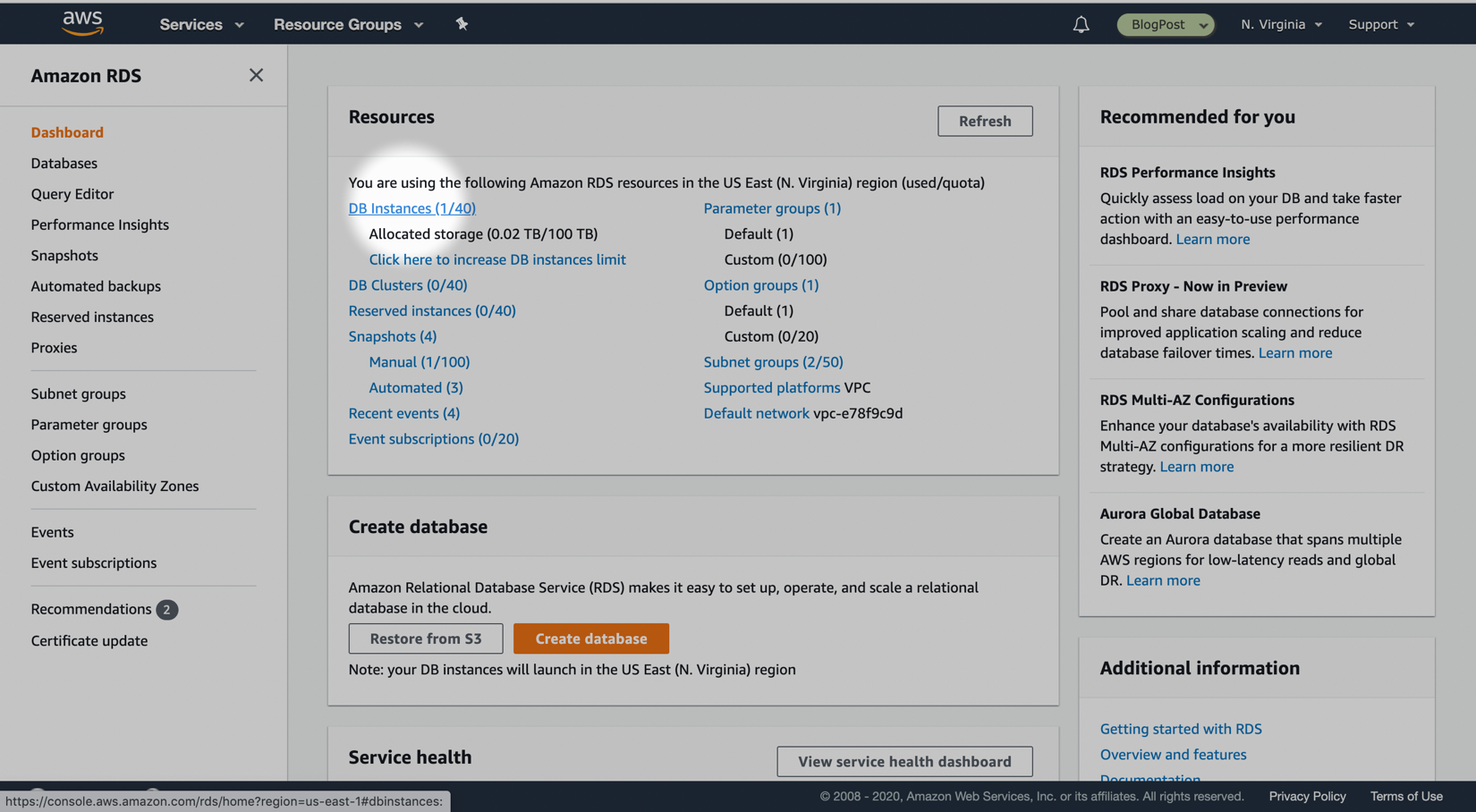Open Events in the sidebar
Viewport: 1476px width, 812px height.
[x=52, y=532]
